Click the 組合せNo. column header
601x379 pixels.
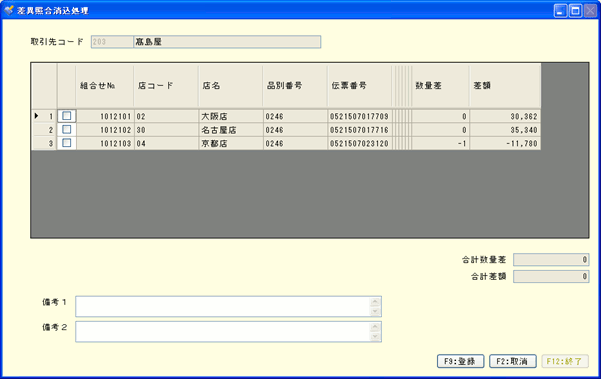(x=105, y=86)
